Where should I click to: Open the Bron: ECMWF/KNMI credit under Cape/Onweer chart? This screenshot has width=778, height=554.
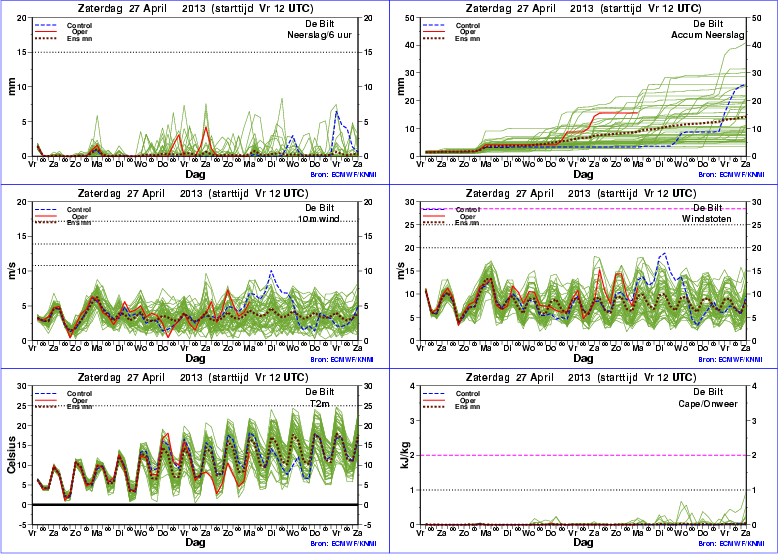(731, 544)
